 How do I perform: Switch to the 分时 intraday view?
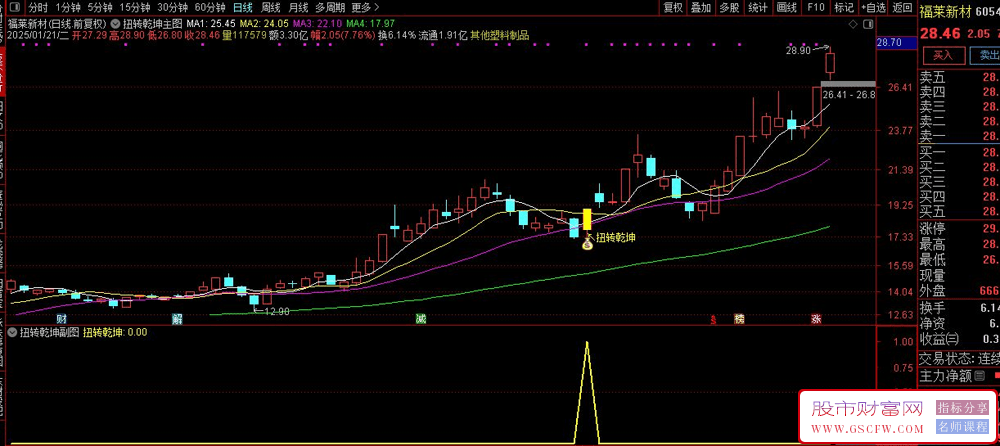coord(38,8)
